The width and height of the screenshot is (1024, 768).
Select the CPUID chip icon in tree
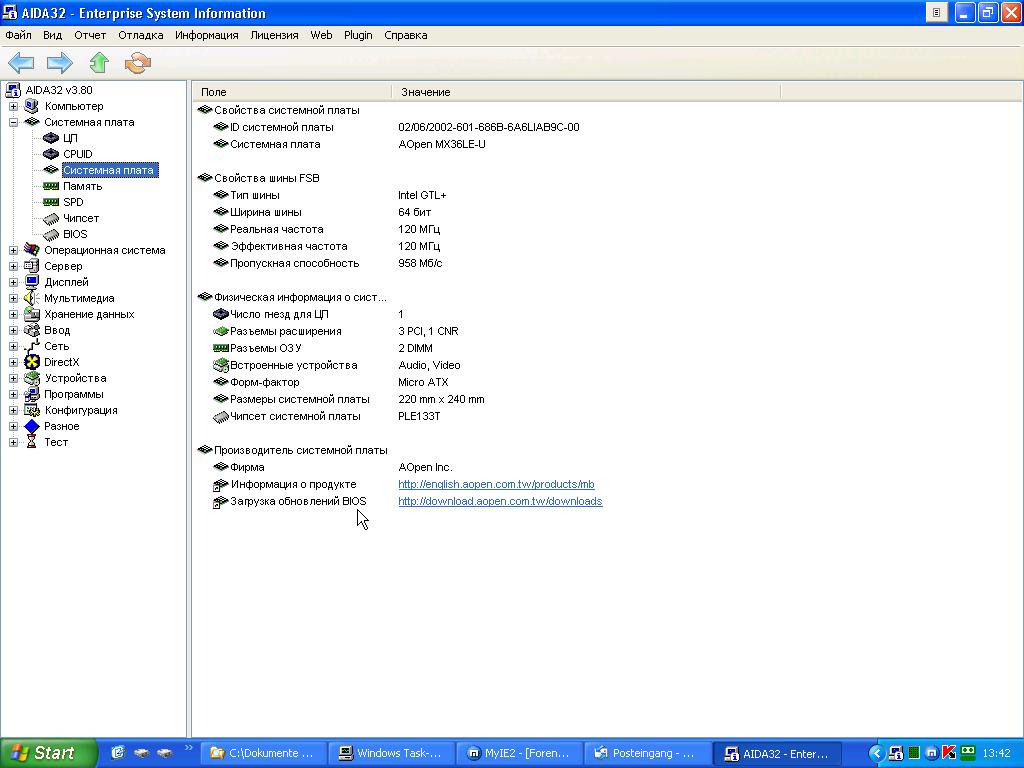pyautogui.click(x=51, y=154)
